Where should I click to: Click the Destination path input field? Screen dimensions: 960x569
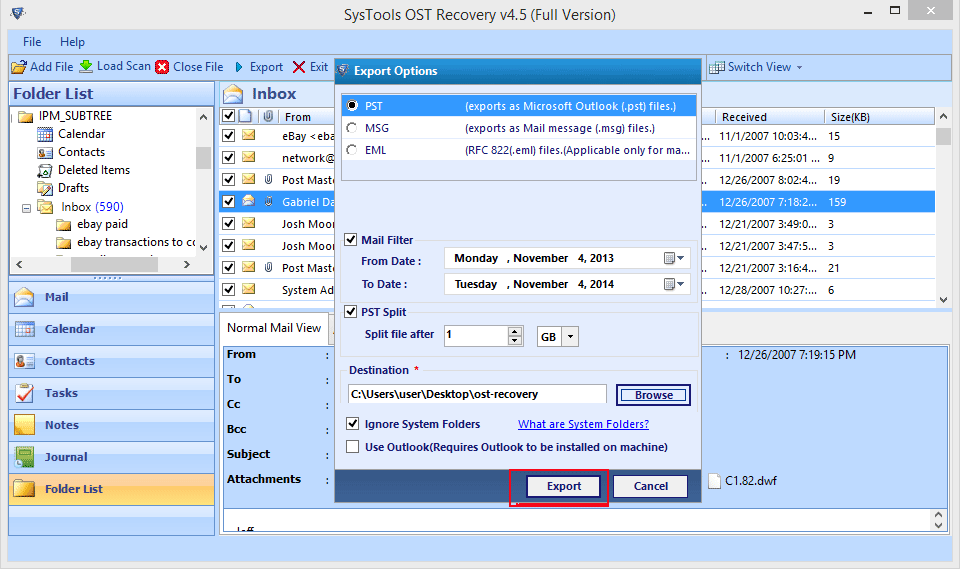pos(477,394)
